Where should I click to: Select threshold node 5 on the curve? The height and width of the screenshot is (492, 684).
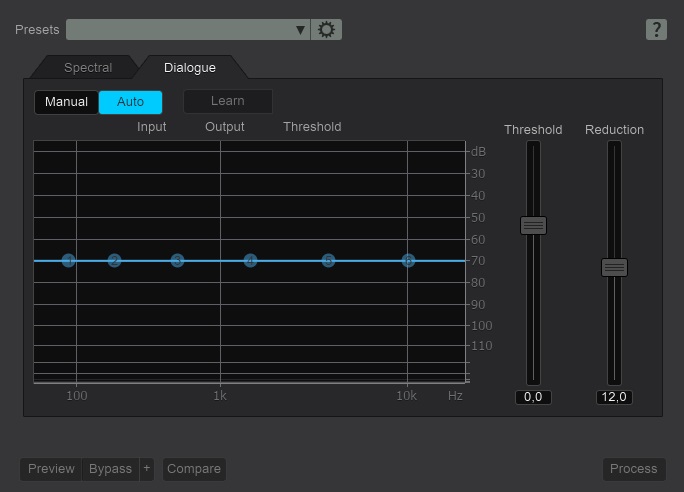click(x=328, y=261)
